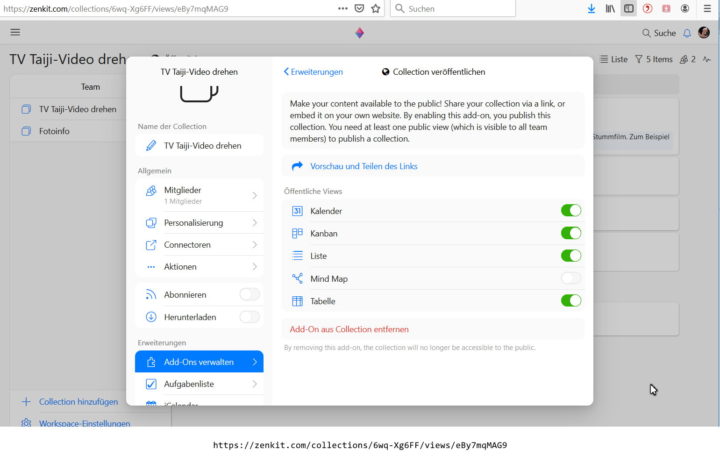Open the user profile avatar
The height and width of the screenshot is (464, 720).
[703, 33]
